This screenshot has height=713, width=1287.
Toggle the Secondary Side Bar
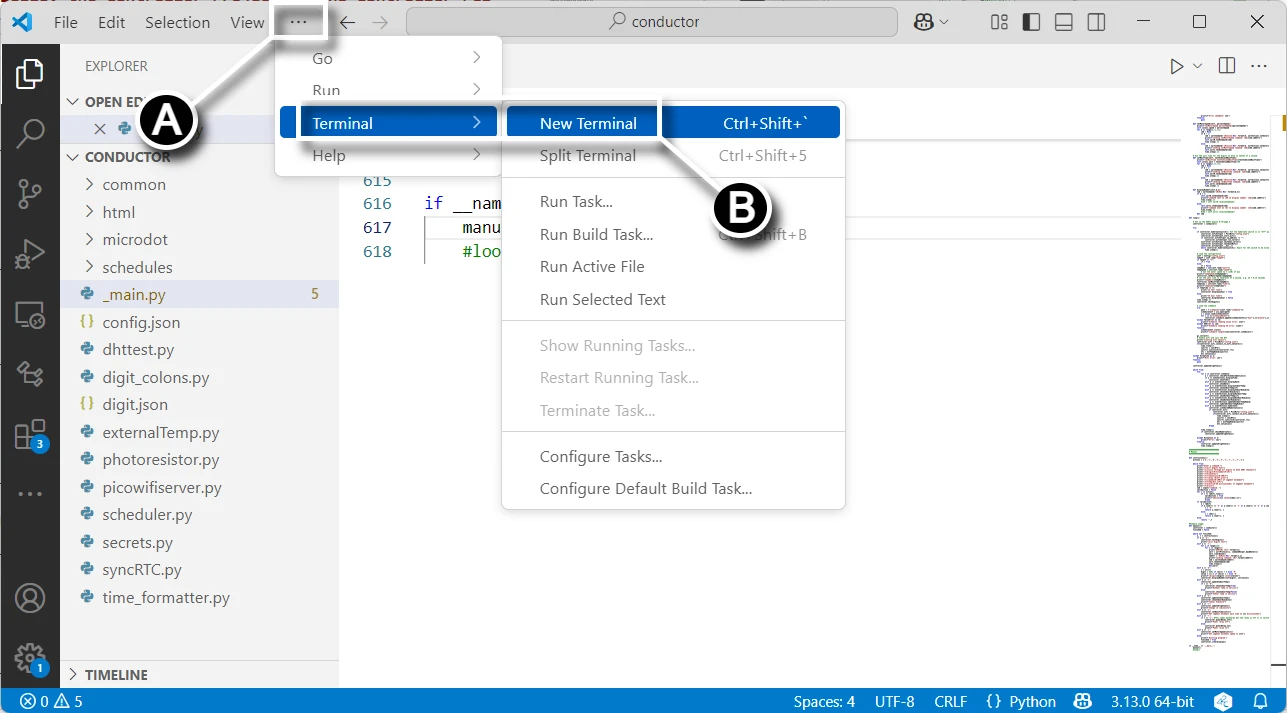tap(1096, 22)
